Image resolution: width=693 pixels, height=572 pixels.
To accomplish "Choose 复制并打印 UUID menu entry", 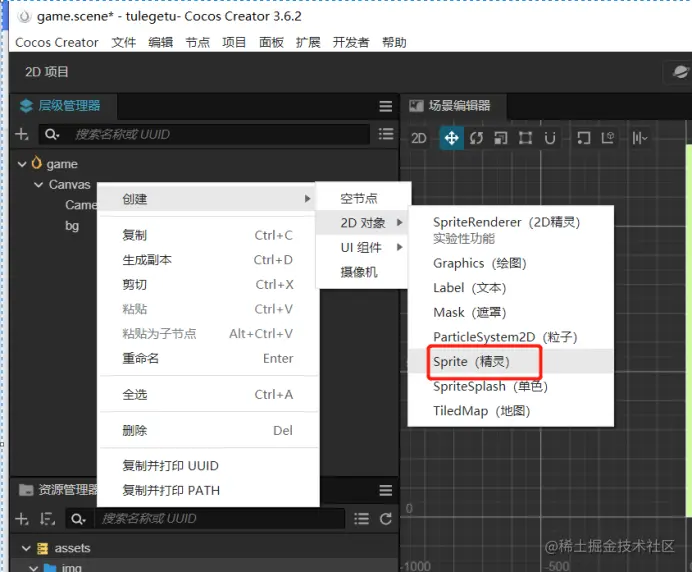I will click(x=207, y=466).
